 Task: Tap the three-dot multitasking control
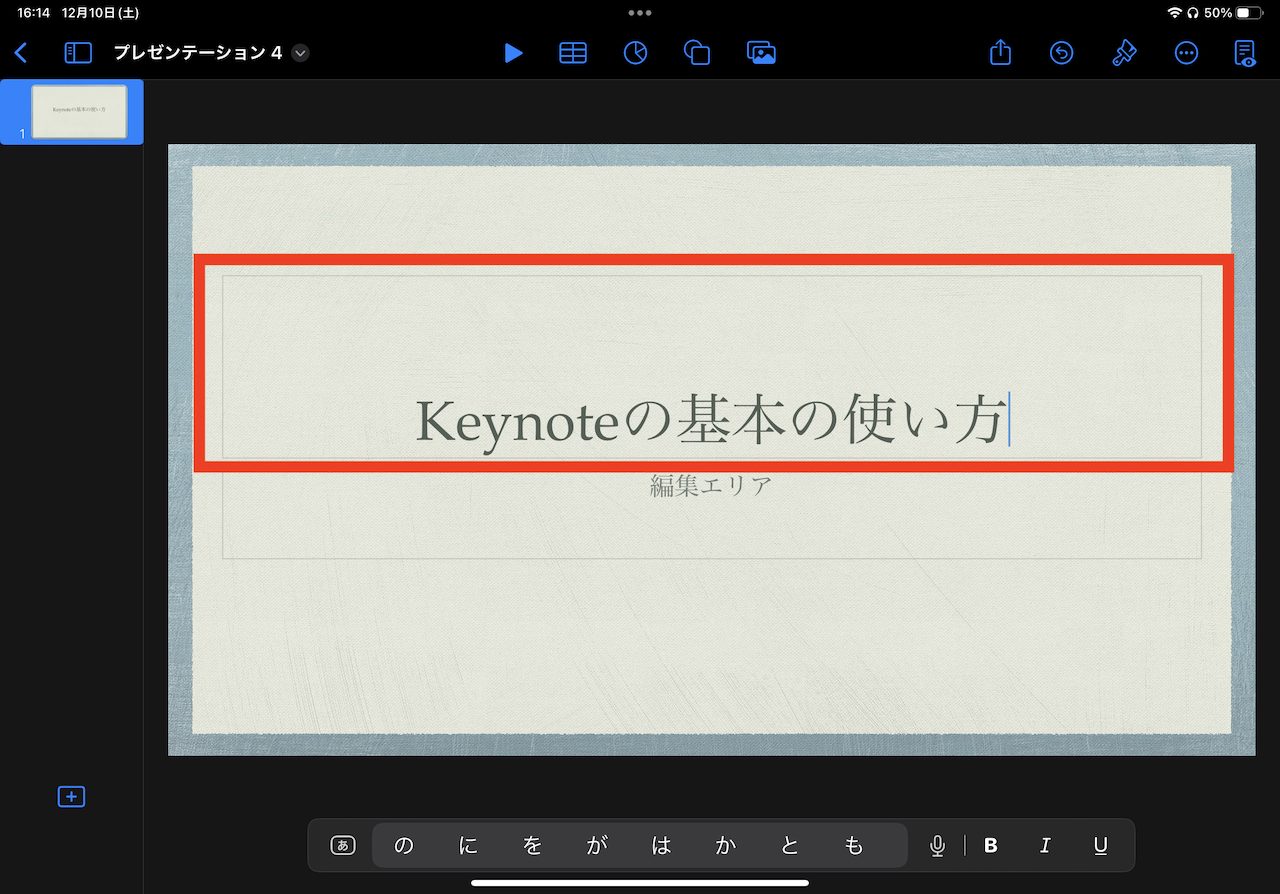pyautogui.click(x=640, y=13)
